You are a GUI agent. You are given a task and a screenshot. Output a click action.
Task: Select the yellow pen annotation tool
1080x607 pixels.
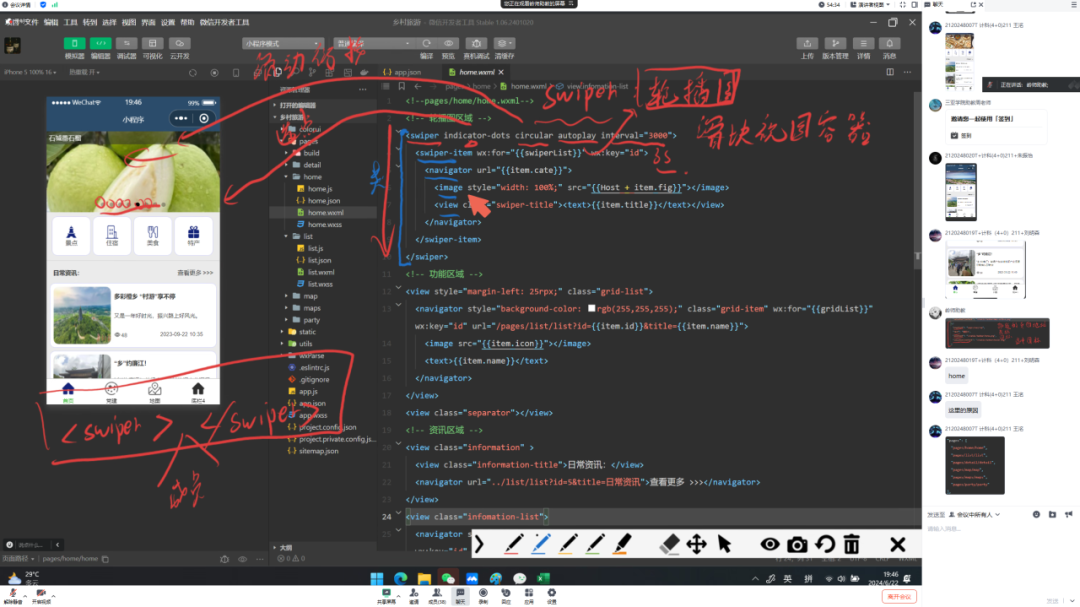(x=568, y=544)
